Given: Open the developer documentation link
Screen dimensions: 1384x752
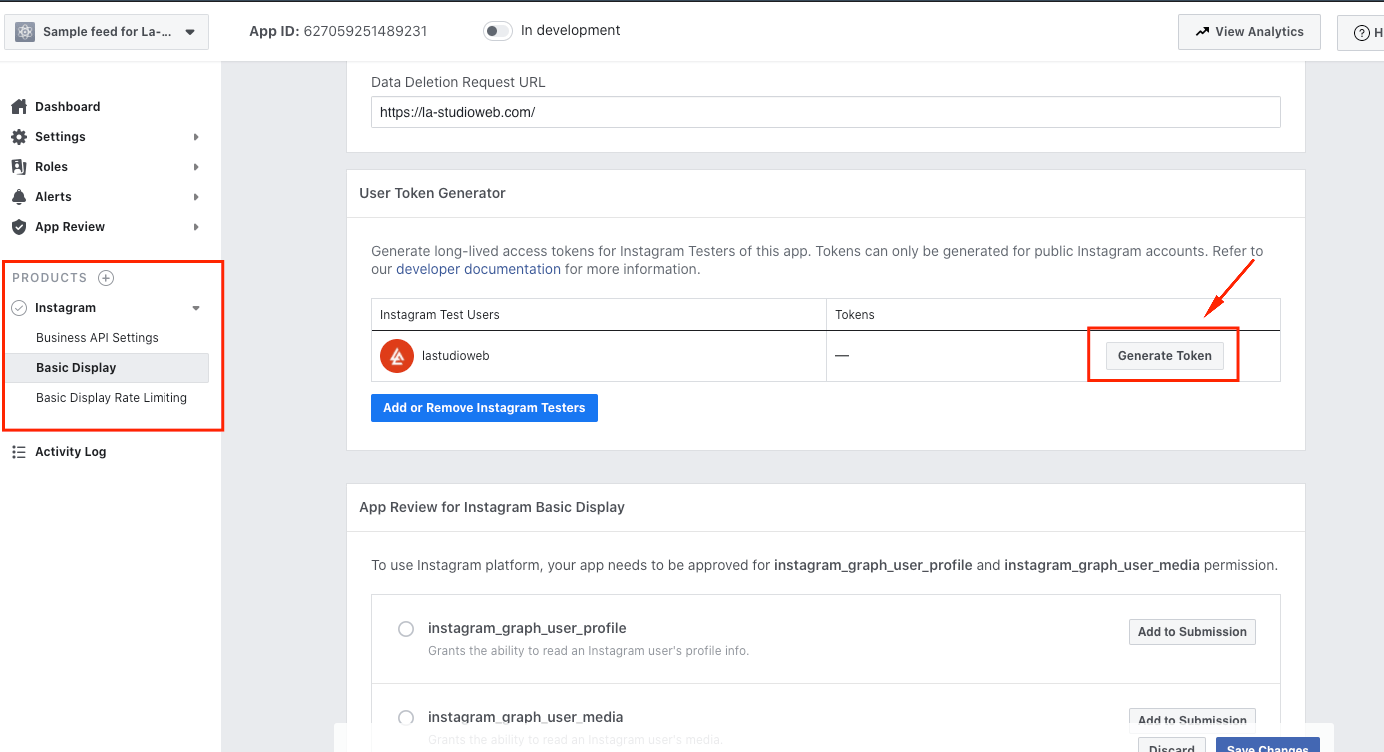Looking at the screenshot, I should click(478, 269).
